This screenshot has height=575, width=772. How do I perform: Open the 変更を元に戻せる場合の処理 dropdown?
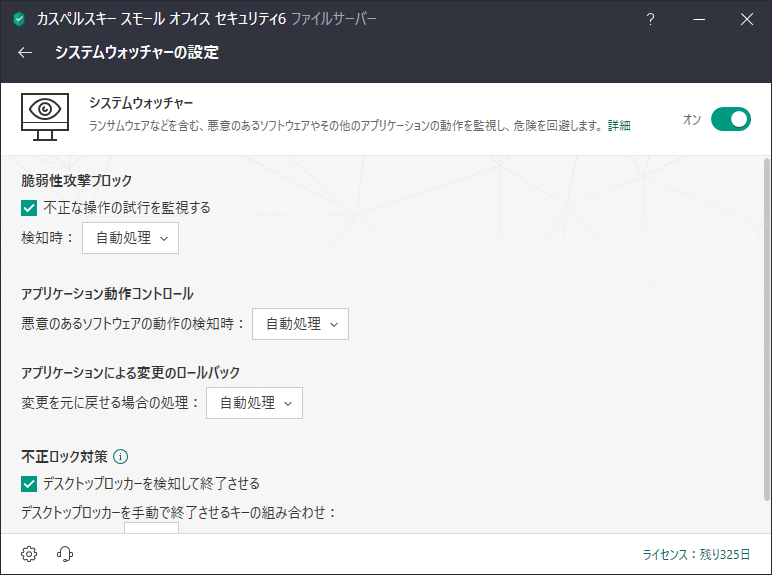[255, 403]
